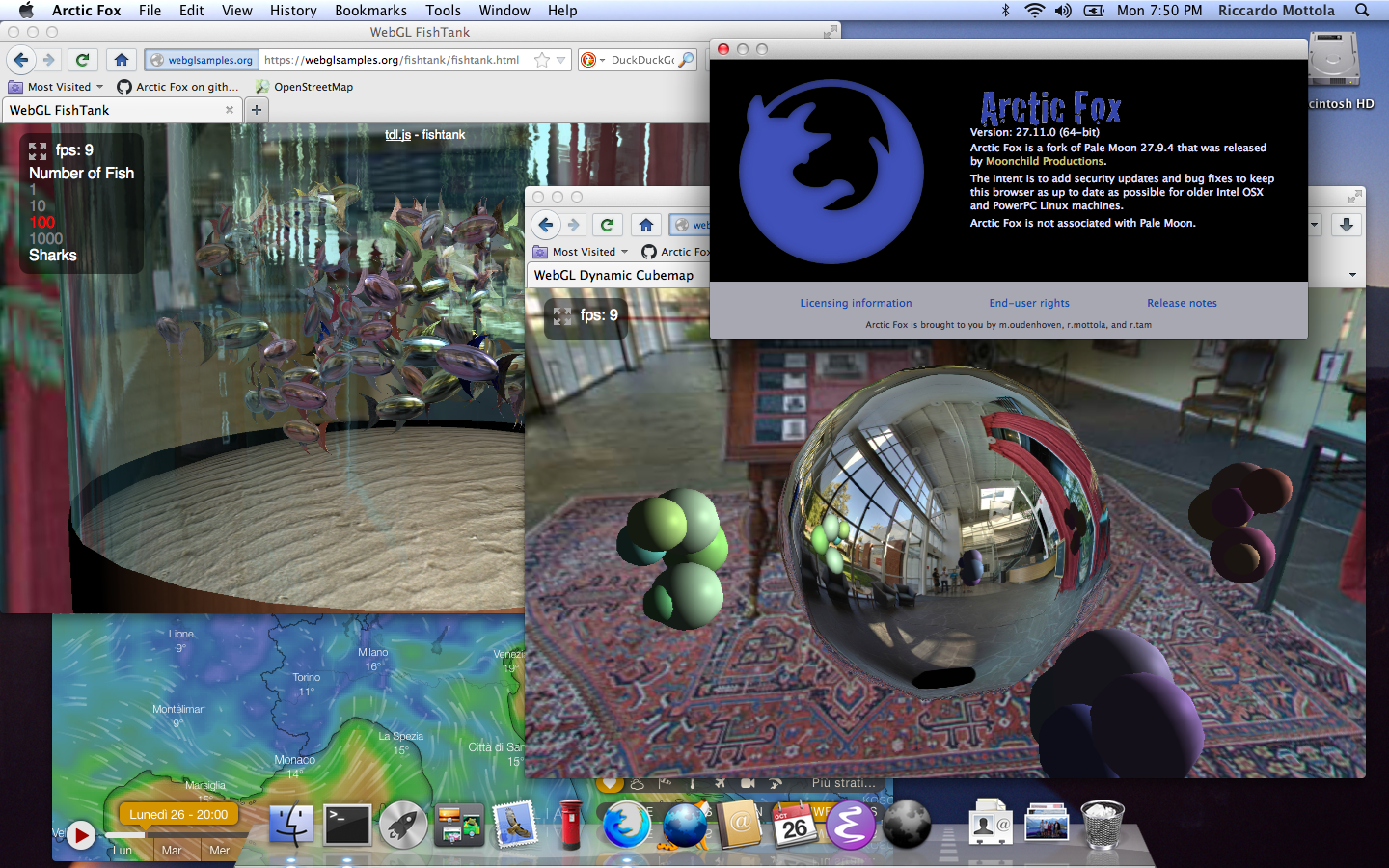Open Riccardo Mottola user menu
The height and width of the screenshot is (868, 1389).
click(x=1276, y=11)
